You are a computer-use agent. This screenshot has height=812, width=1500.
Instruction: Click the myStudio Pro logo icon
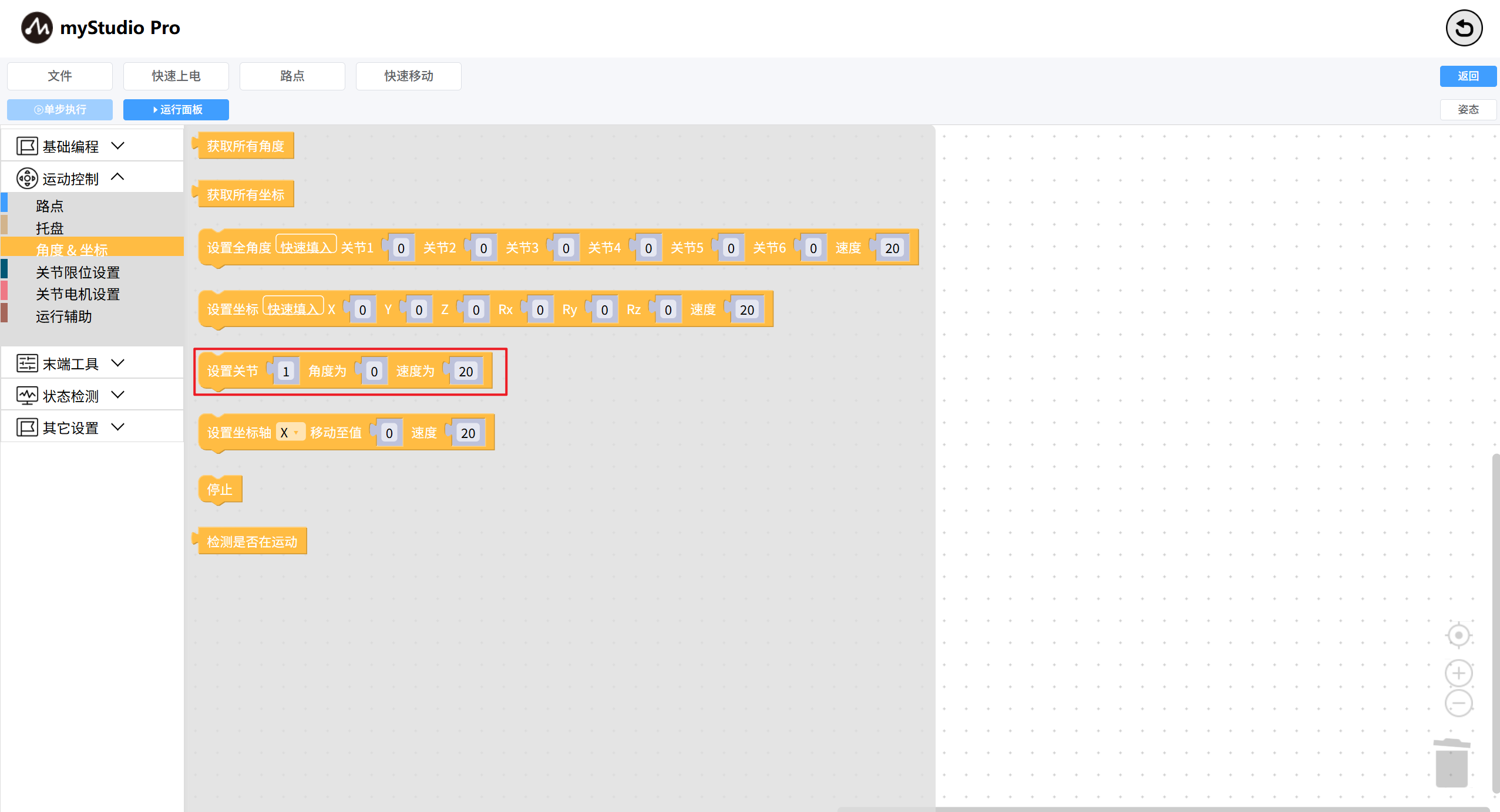(36, 28)
